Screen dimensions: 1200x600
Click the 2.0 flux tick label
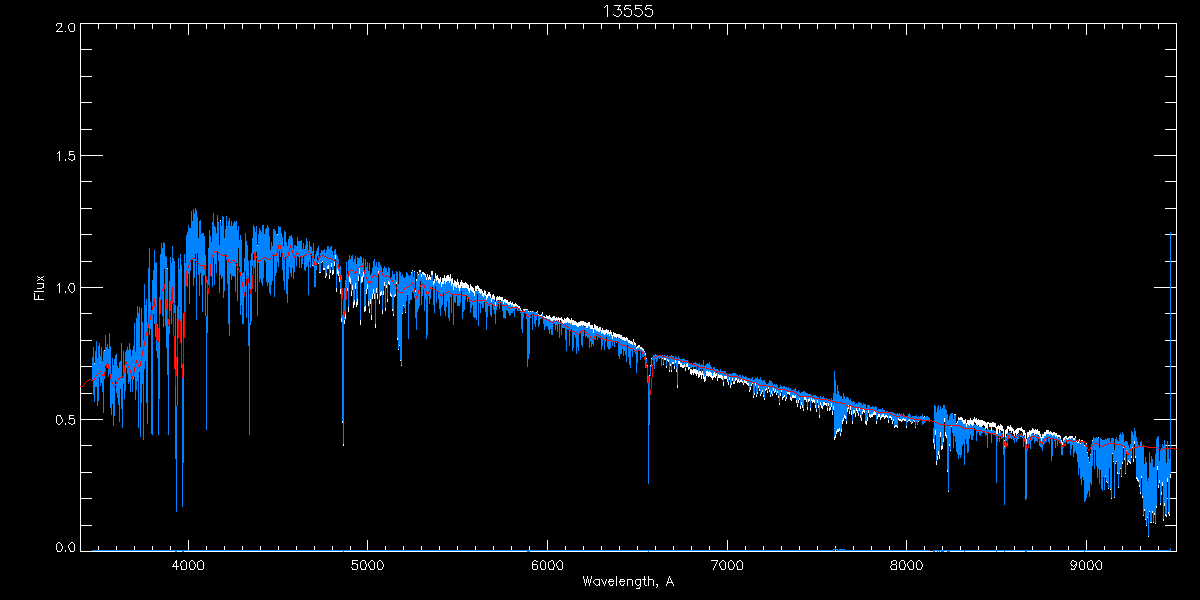[x=64, y=27]
